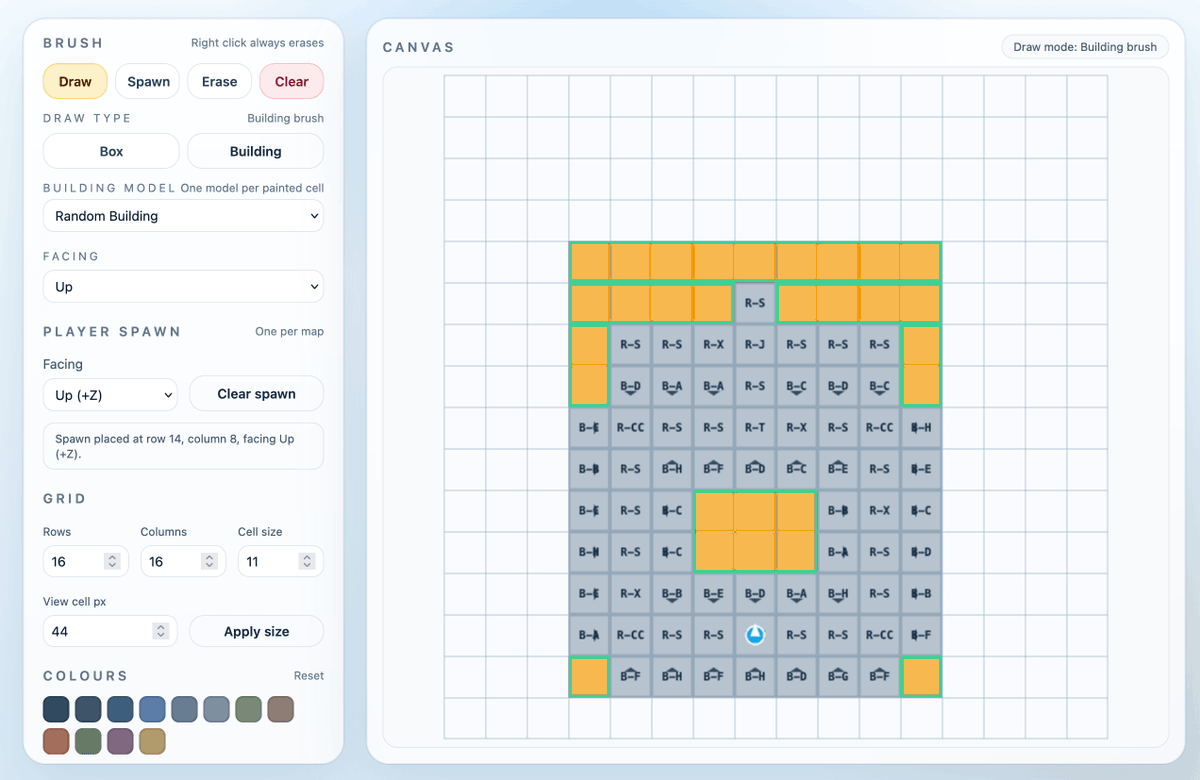Pick the terracotta orange swatch
1200x780 pixels.
[56, 741]
